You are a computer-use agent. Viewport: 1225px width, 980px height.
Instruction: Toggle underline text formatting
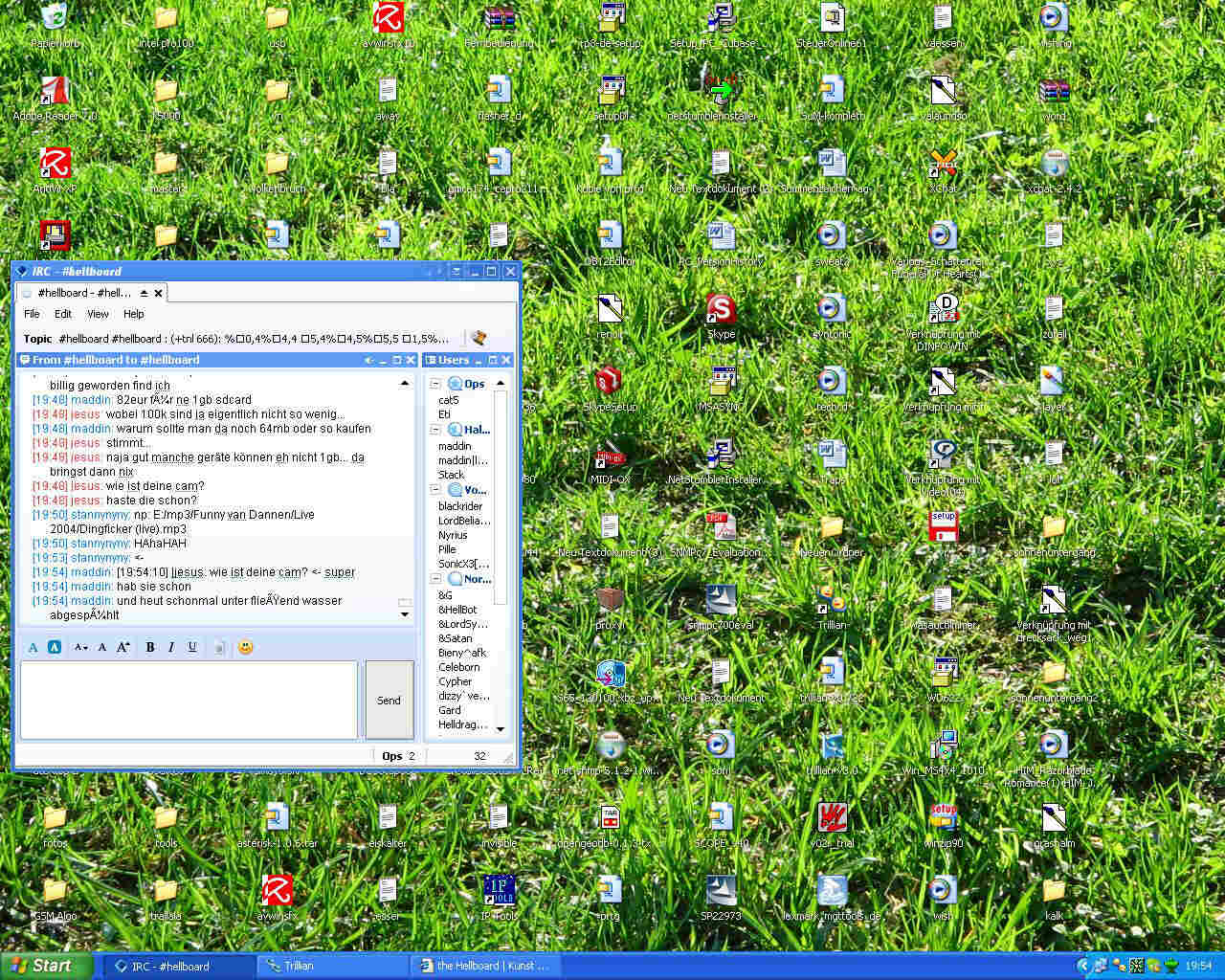tap(192, 648)
